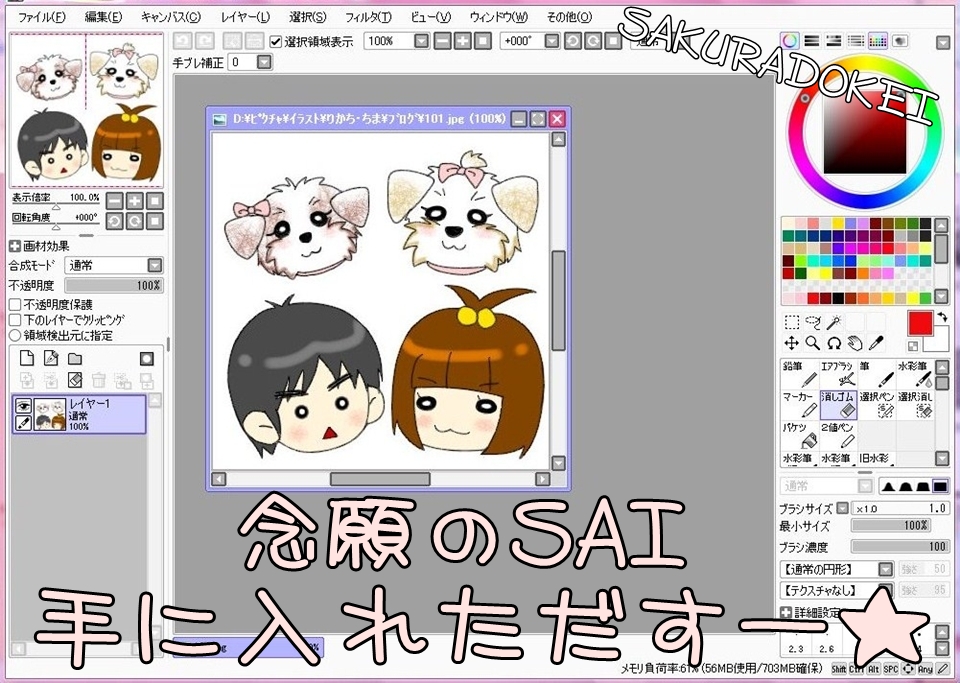
Task: Create a new normal layer
Action: point(27,358)
